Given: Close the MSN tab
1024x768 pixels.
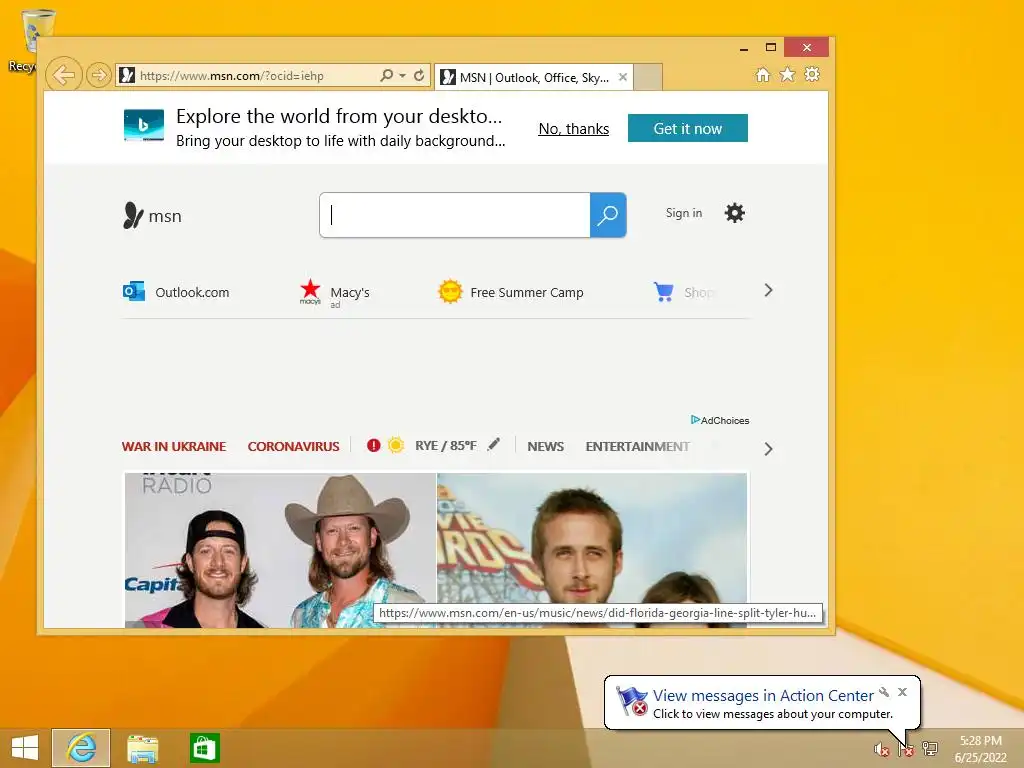Looking at the screenshot, I should coord(623,77).
